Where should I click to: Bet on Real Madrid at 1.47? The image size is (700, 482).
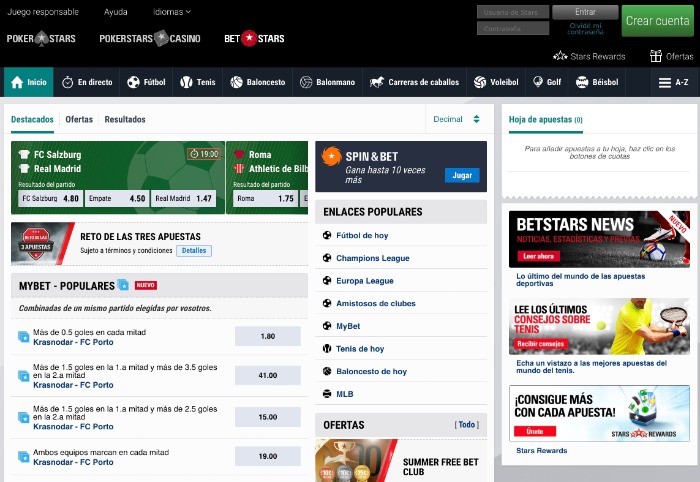pos(183,199)
